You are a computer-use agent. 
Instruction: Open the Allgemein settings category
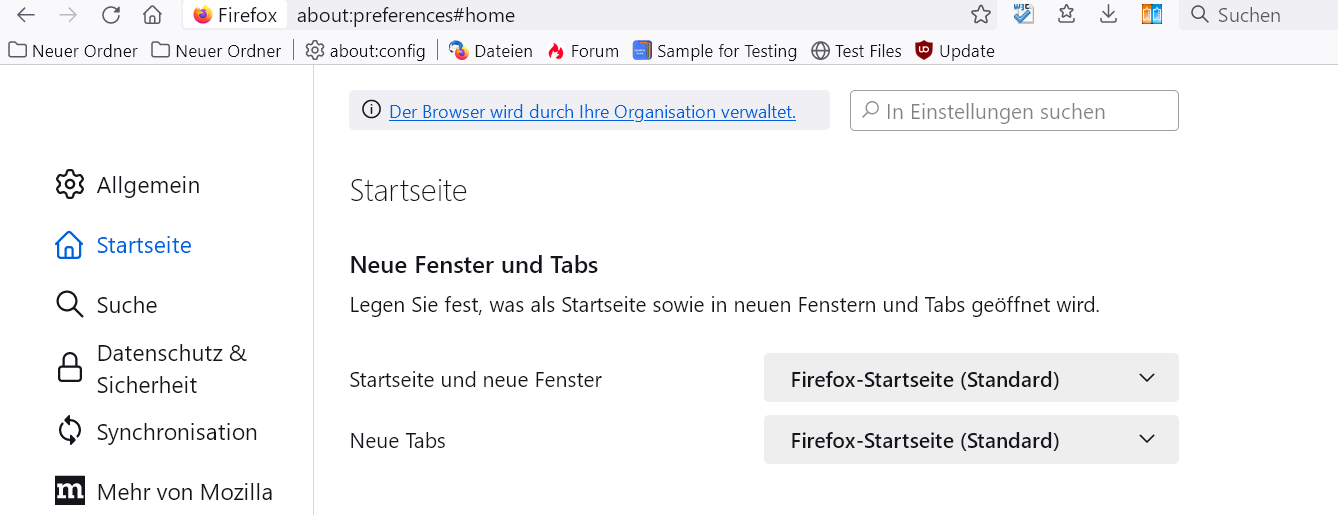pos(148,185)
